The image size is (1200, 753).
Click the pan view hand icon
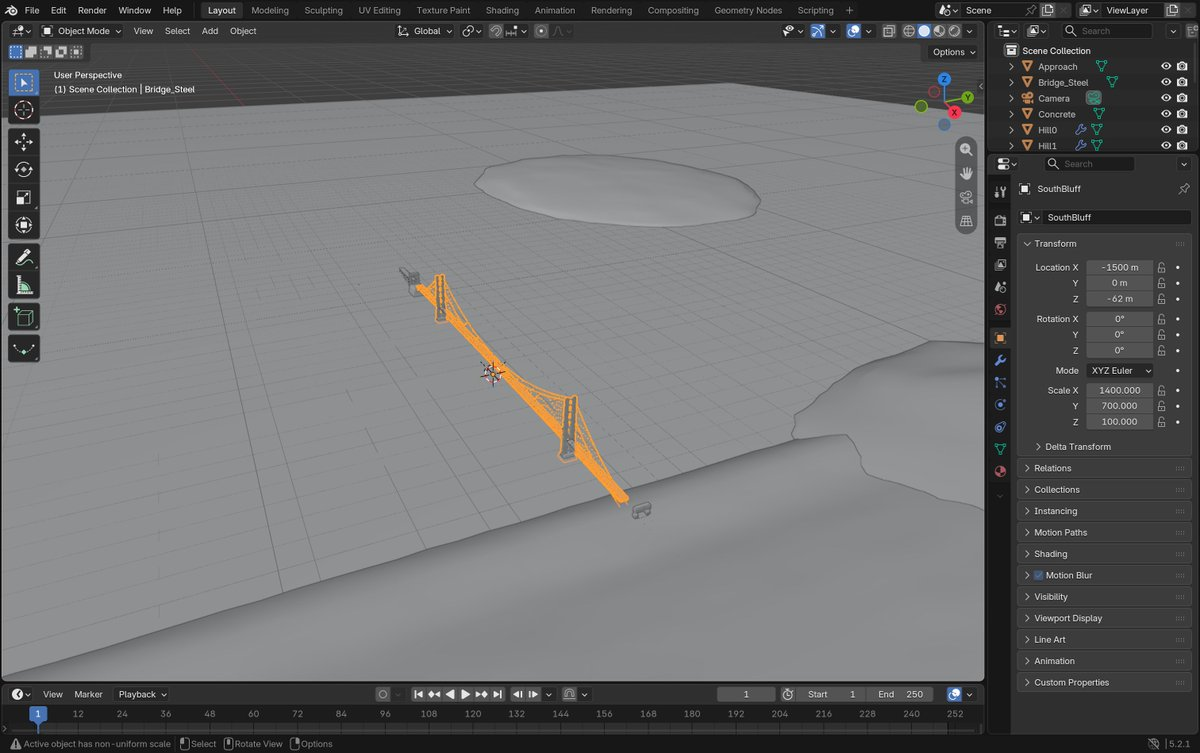click(x=966, y=173)
